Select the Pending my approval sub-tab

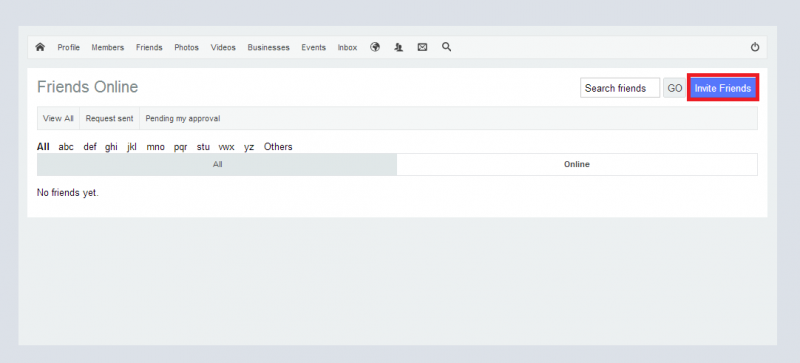(183, 118)
